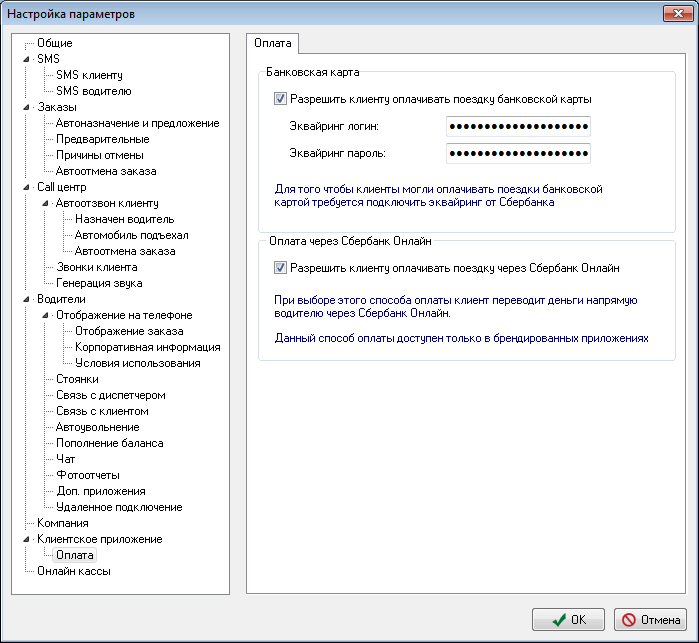Confirm settings with OK button

click(x=568, y=619)
